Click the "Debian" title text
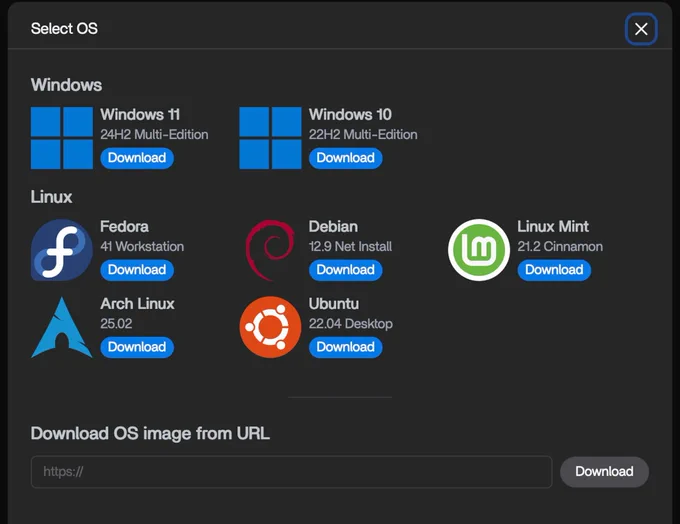Image resolution: width=680 pixels, height=524 pixels. point(333,226)
